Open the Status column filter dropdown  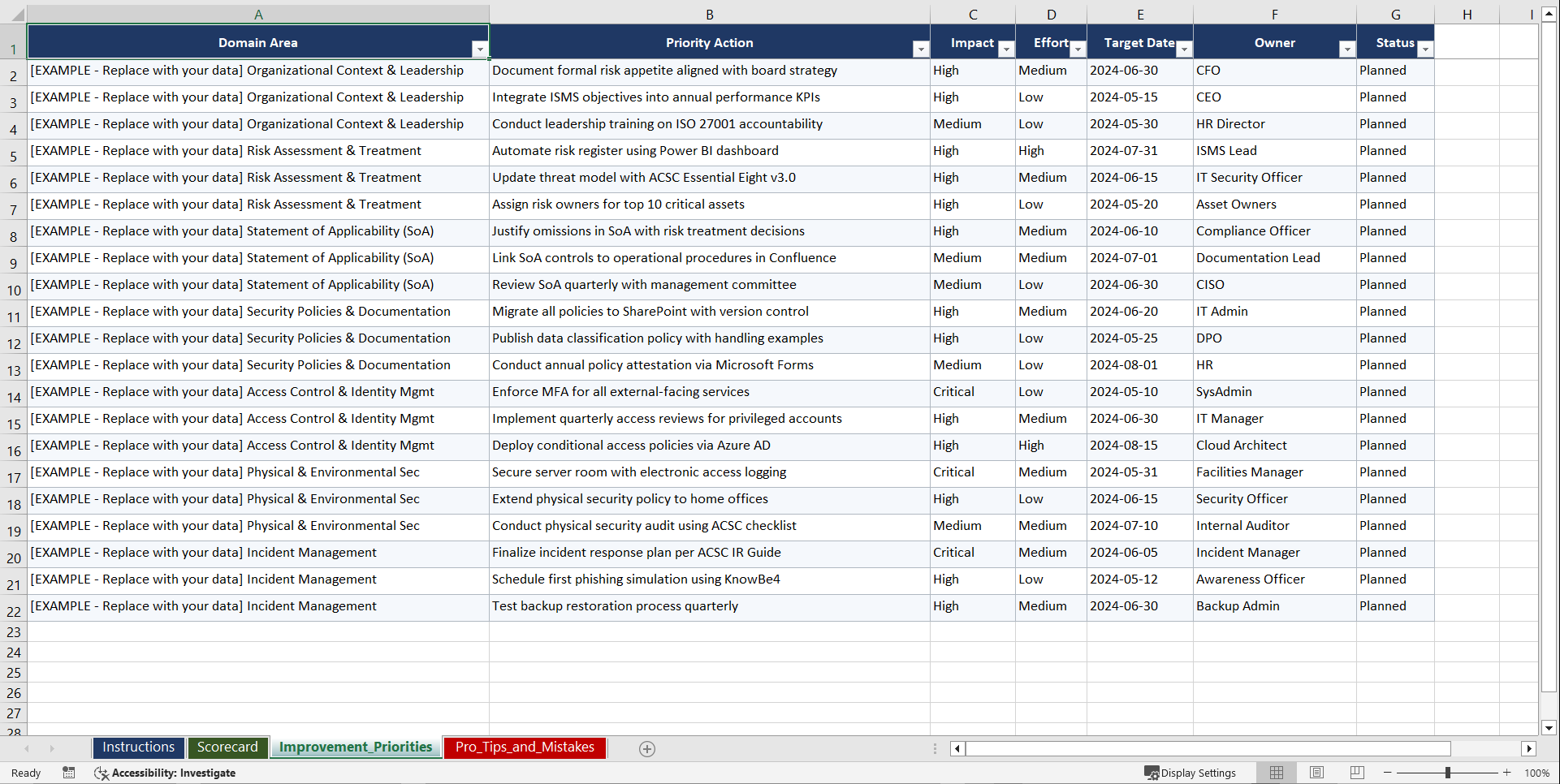(x=1425, y=49)
